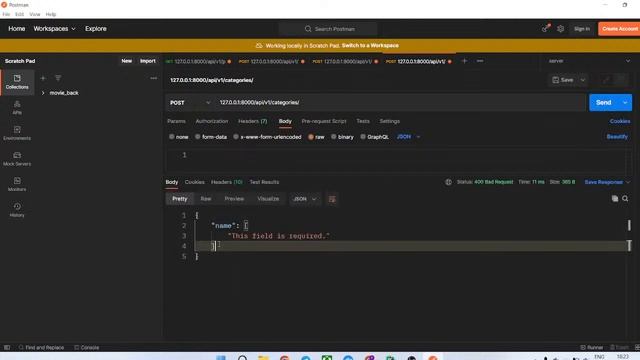Open the POST method dropdown
The image size is (640, 360).
pos(190,103)
